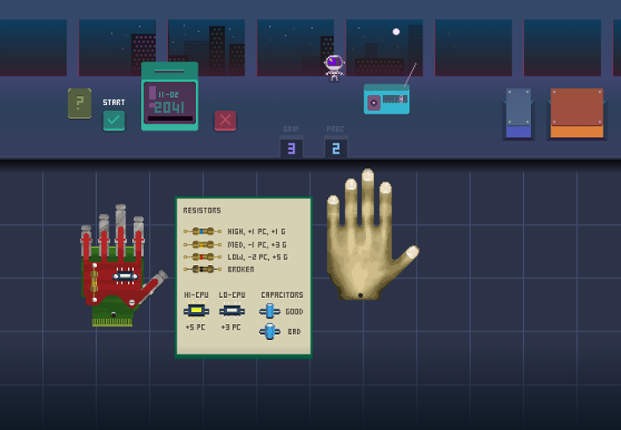Click the Good capacitor icon
Viewport: 621px width, 430px height.
(270, 311)
